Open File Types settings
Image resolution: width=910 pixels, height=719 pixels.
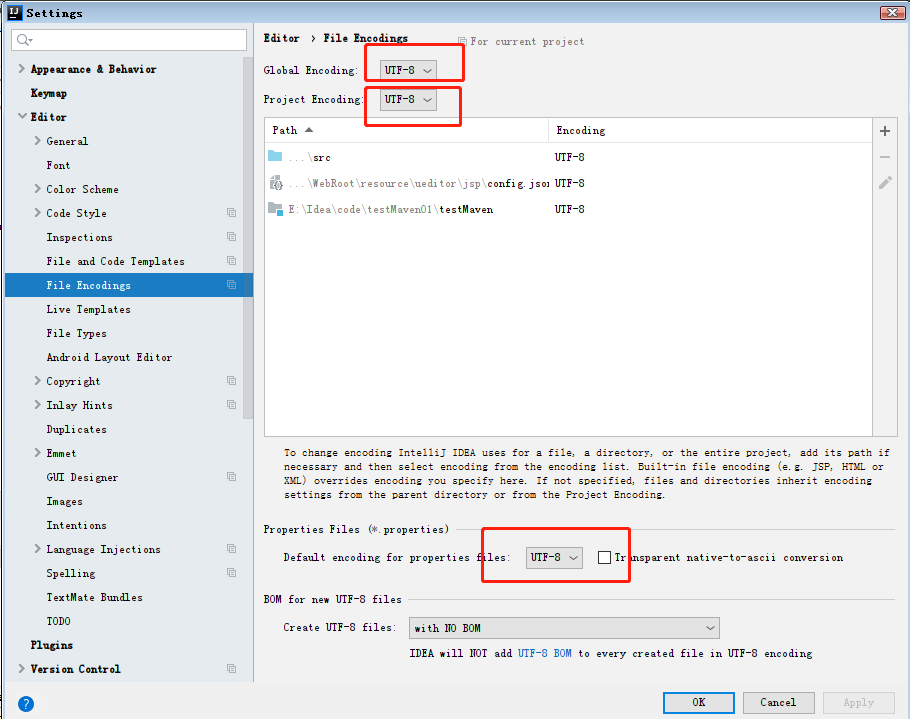[x=77, y=334]
